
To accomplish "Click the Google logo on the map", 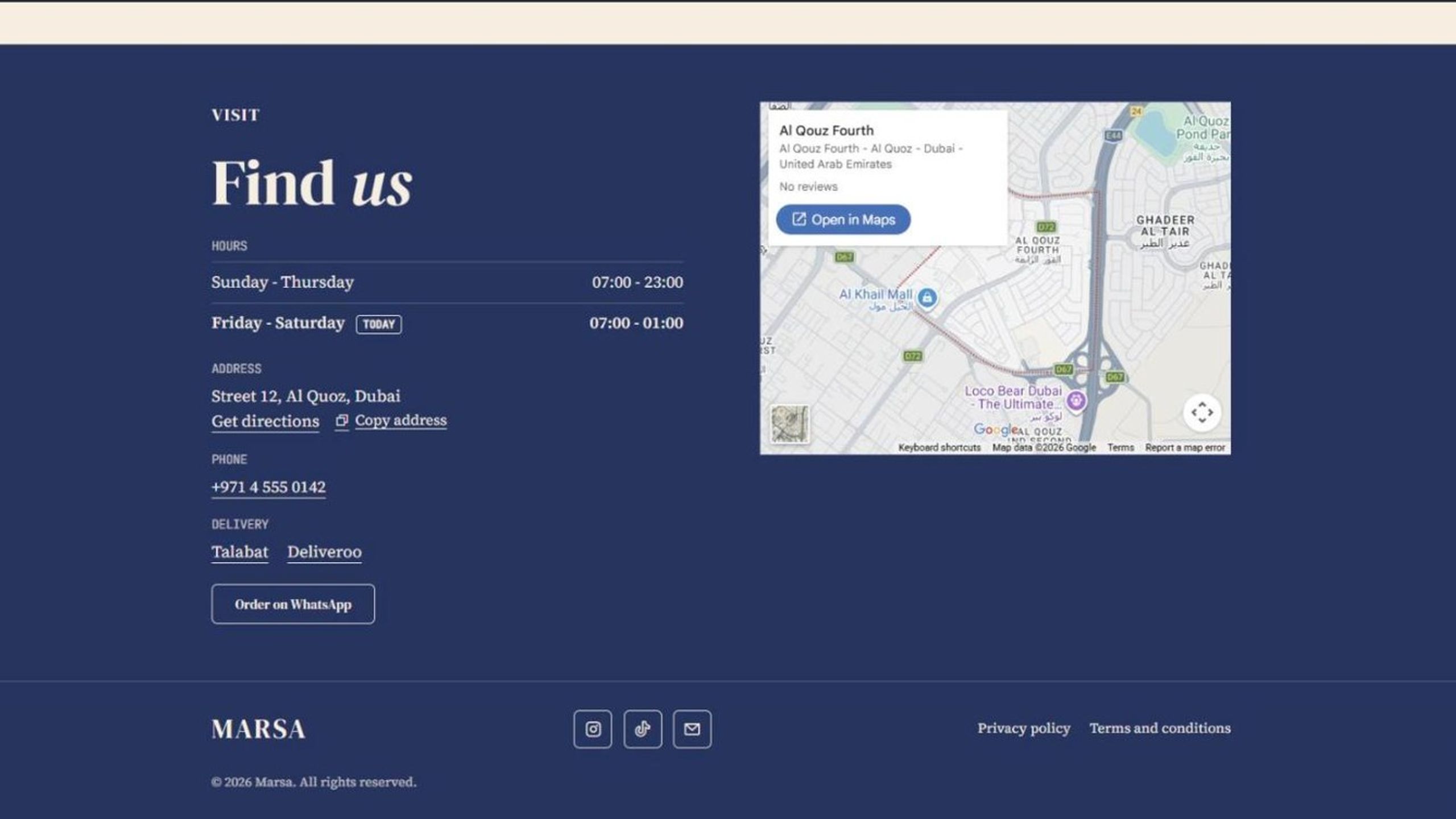I will pos(995,429).
